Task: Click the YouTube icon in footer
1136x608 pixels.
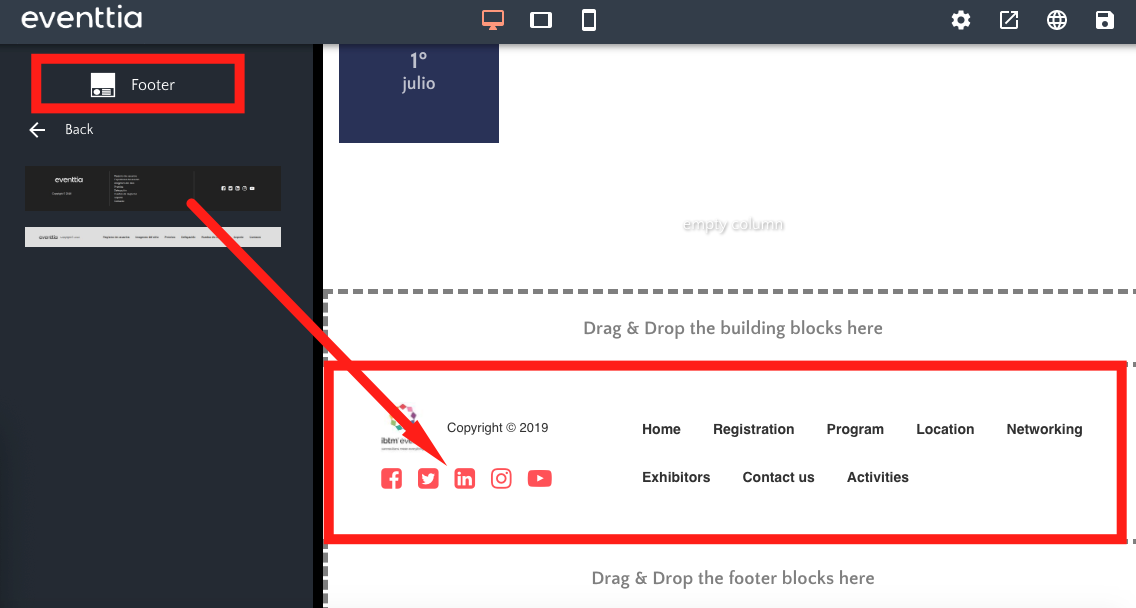Action: (540, 479)
